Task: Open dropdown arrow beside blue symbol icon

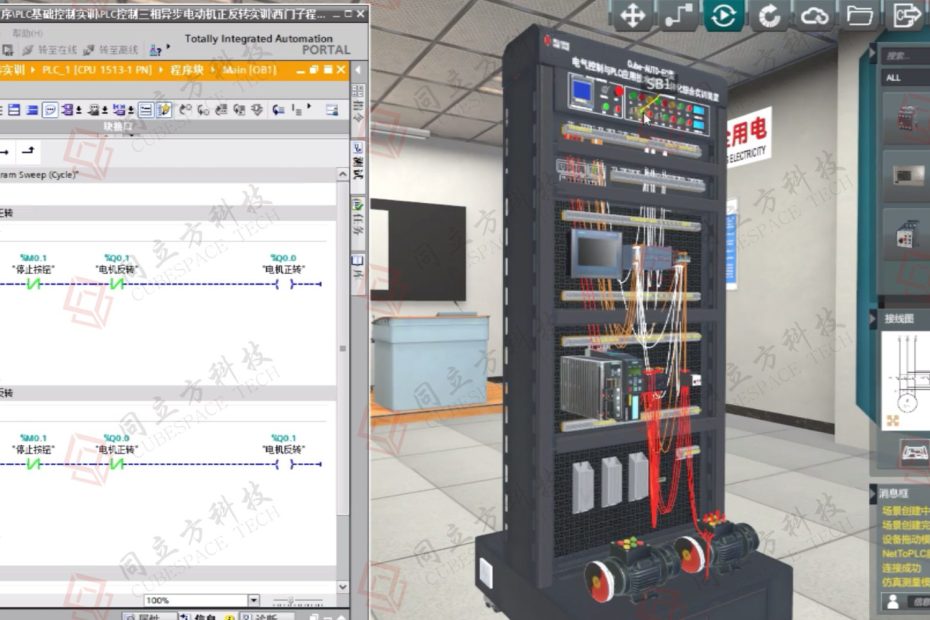Action: pyautogui.click(x=130, y=110)
